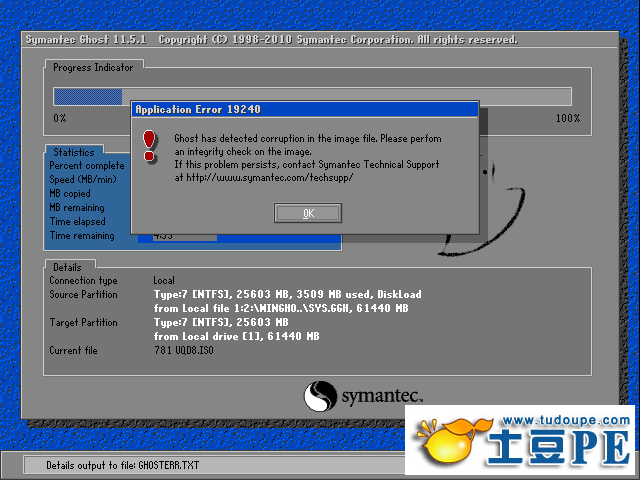The width and height of the screenshot is (640, 480).
Task: Click the Target Partition label
Action: [83, 322]
